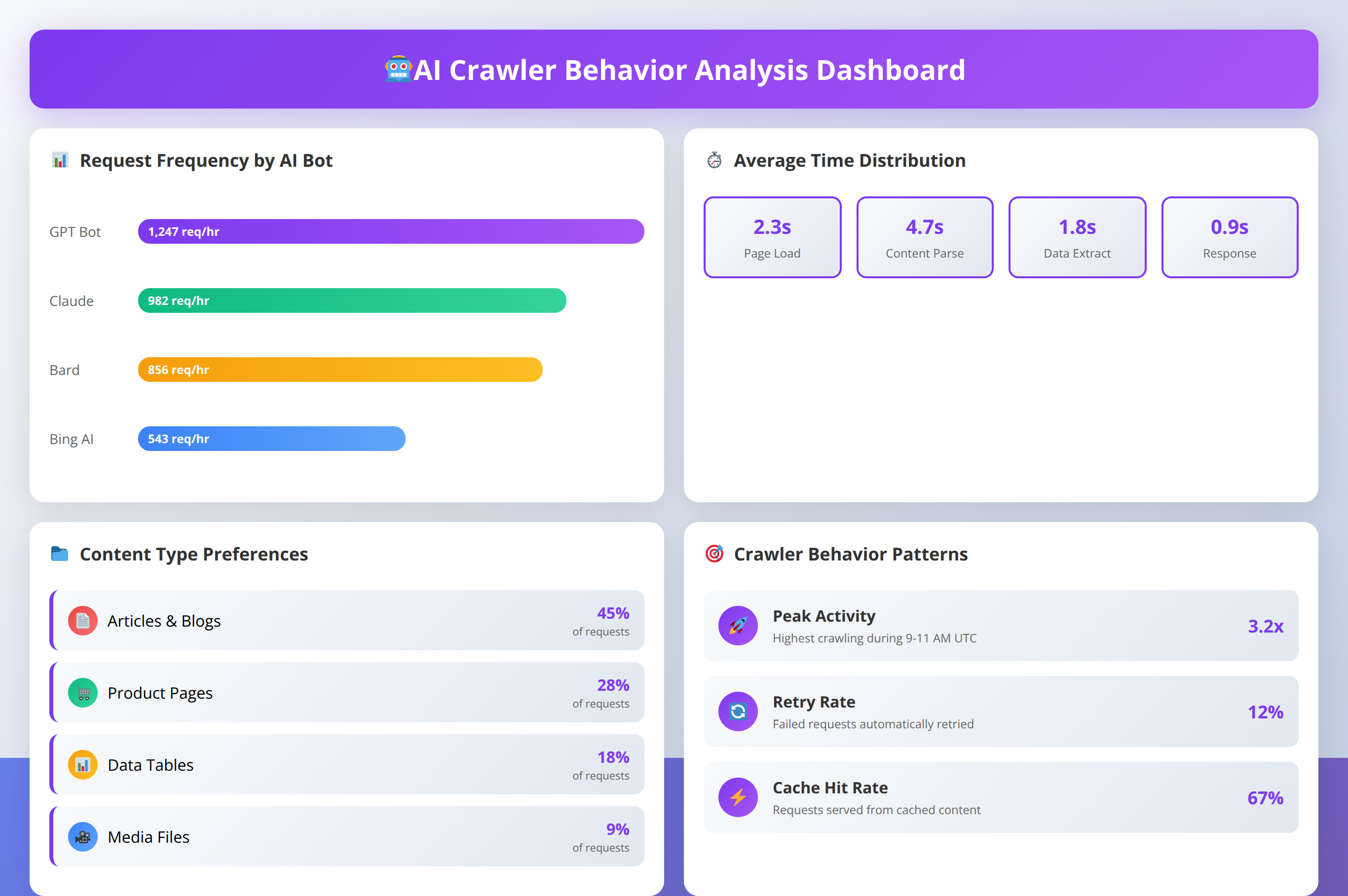
Task: Click the 28% value for Product Pages
Action: click(613, 685)
